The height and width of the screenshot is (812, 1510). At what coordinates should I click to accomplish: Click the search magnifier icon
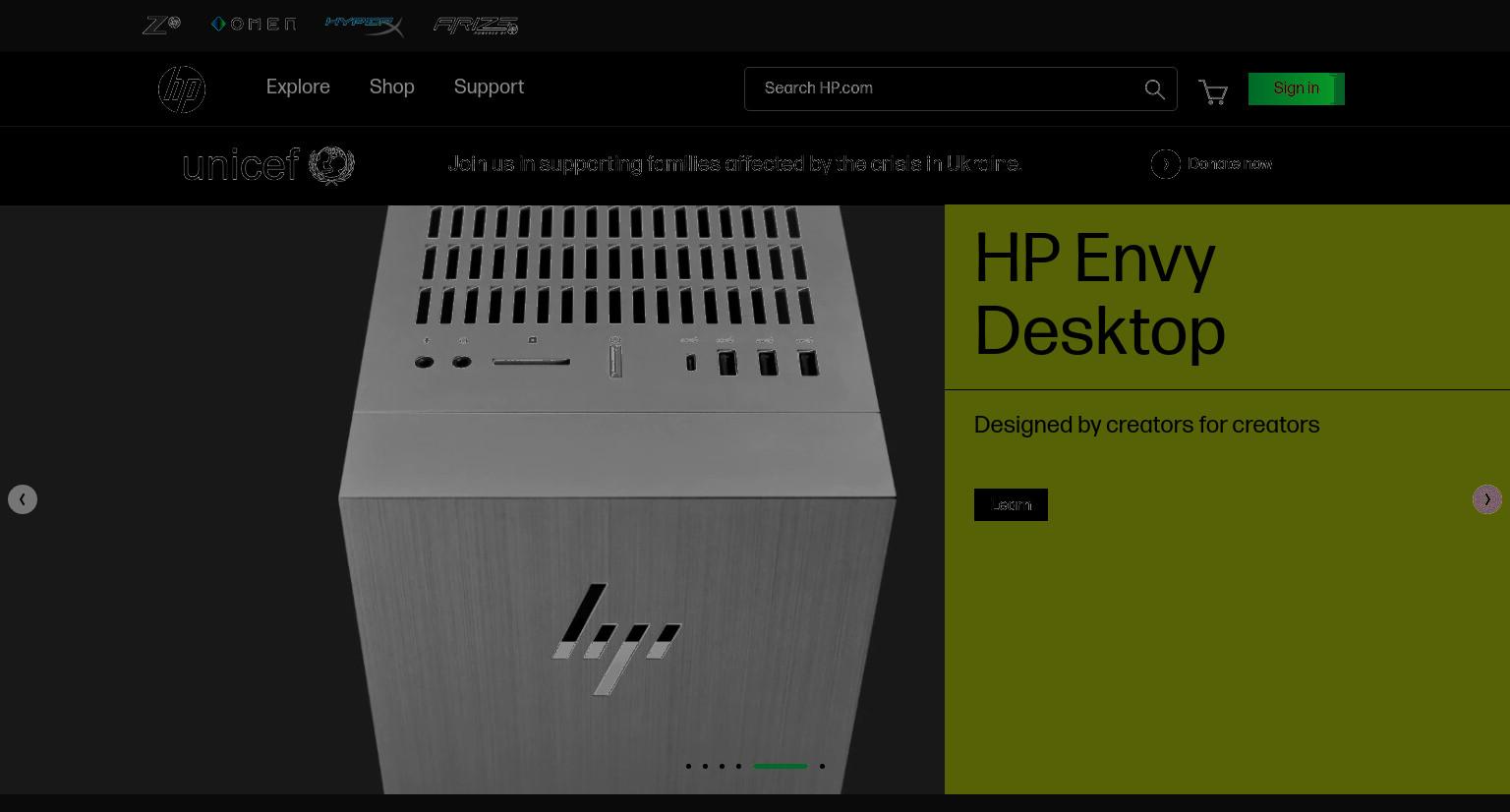click(1155, 89)
